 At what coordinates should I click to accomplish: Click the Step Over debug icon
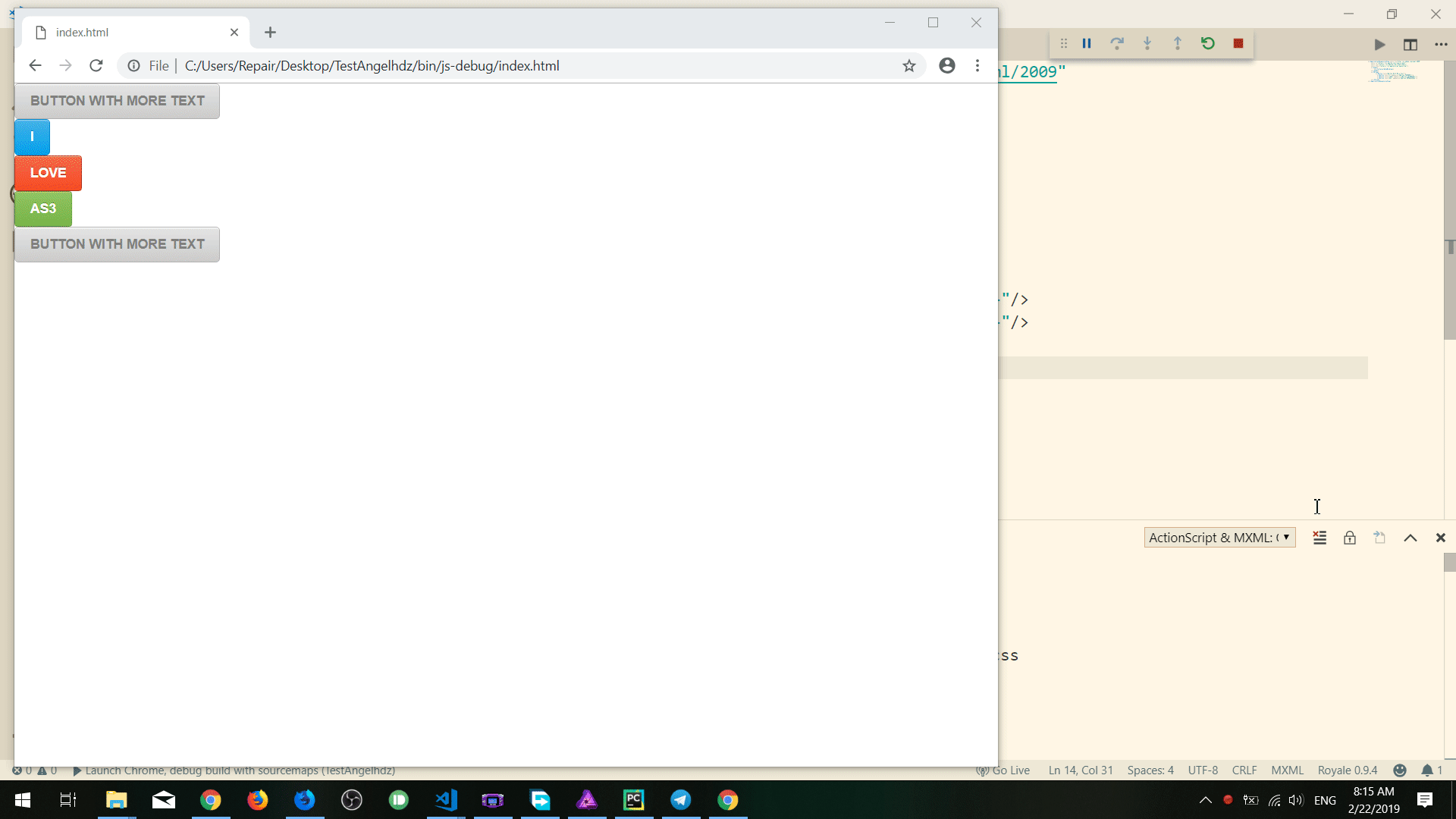(1117, 43)
